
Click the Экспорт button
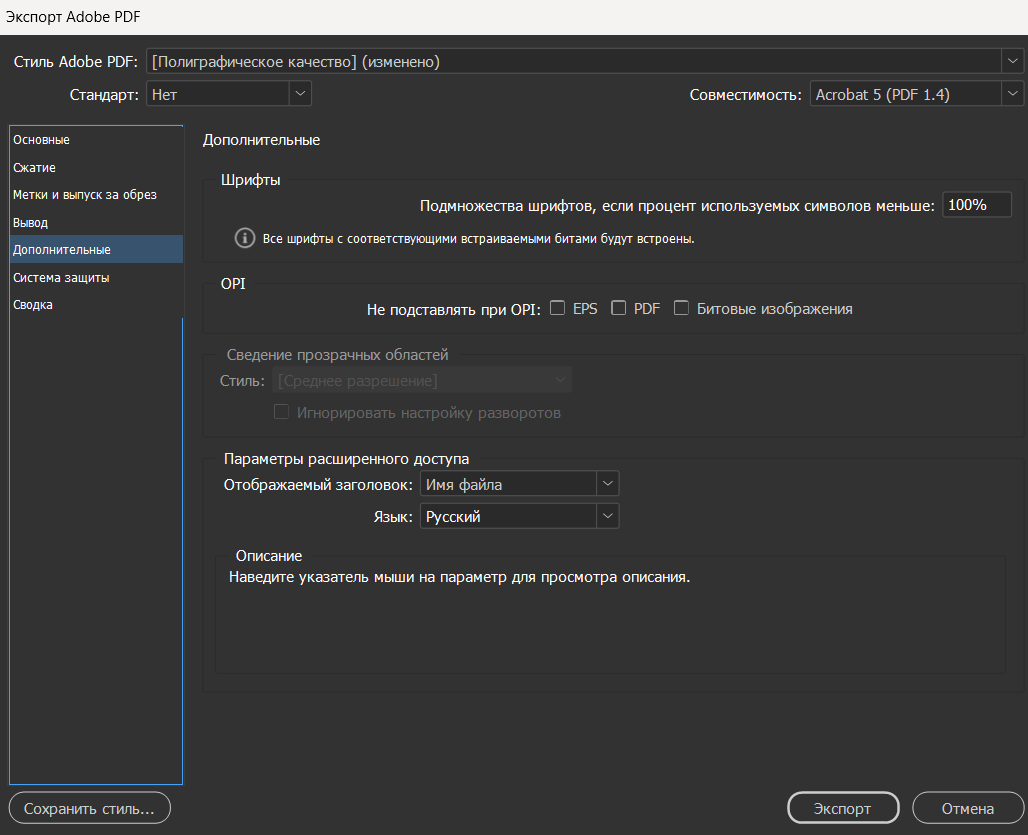click(x=842, y=808)
